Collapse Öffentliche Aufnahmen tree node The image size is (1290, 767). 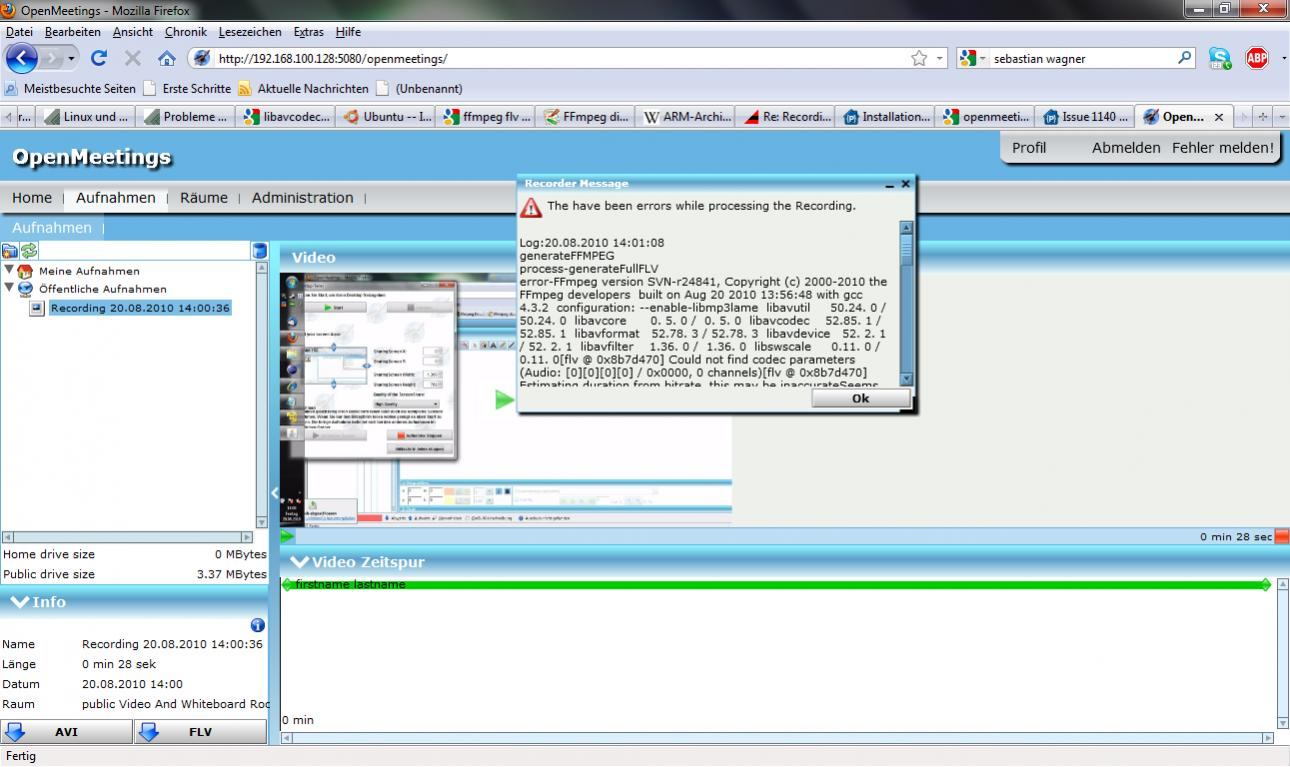tap(9, 288)
